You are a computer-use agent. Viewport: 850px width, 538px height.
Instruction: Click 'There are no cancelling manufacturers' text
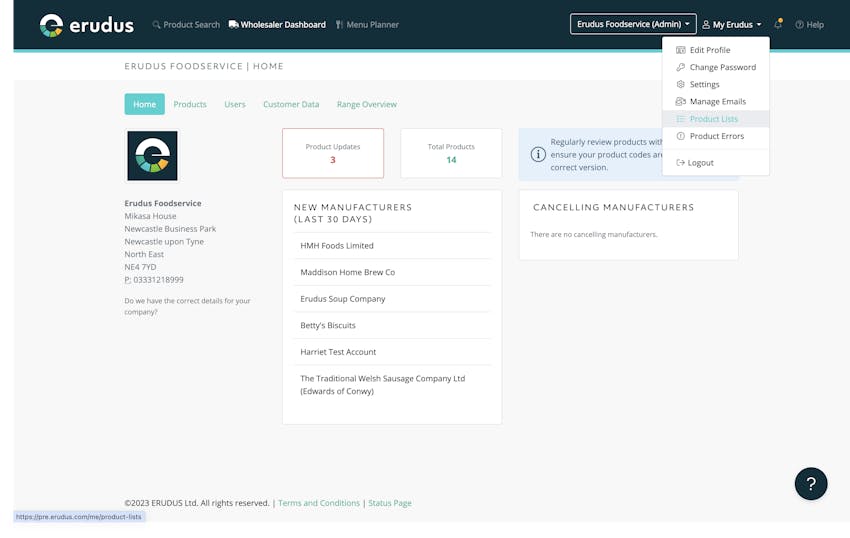click(594, 234)
